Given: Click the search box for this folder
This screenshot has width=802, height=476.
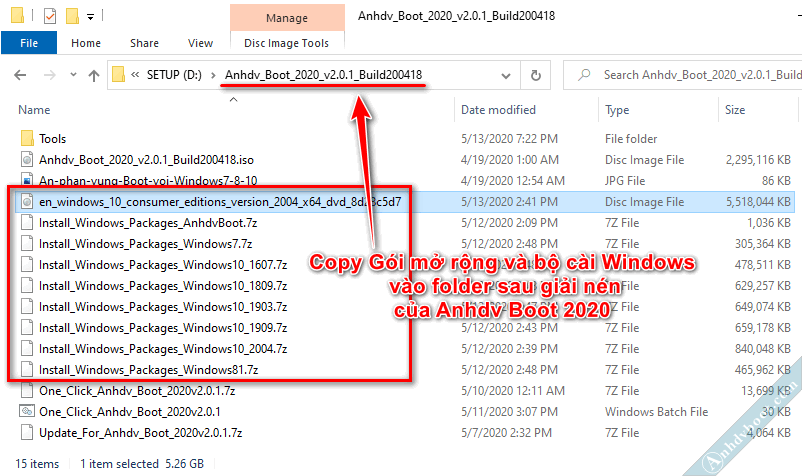Looking at the screenshot, I should coord(683,75).
